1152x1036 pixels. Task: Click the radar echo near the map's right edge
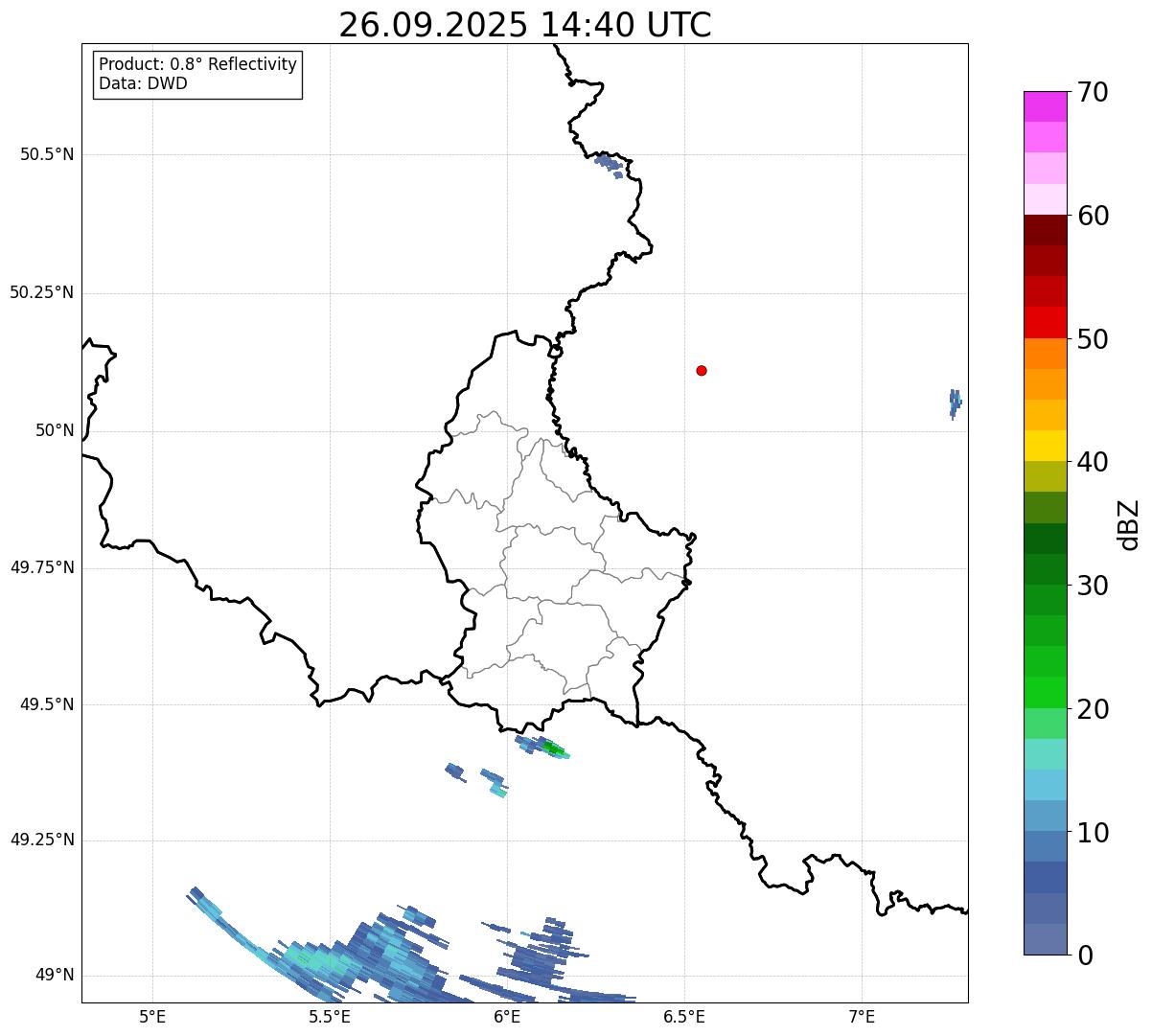[x=955, y=403]
